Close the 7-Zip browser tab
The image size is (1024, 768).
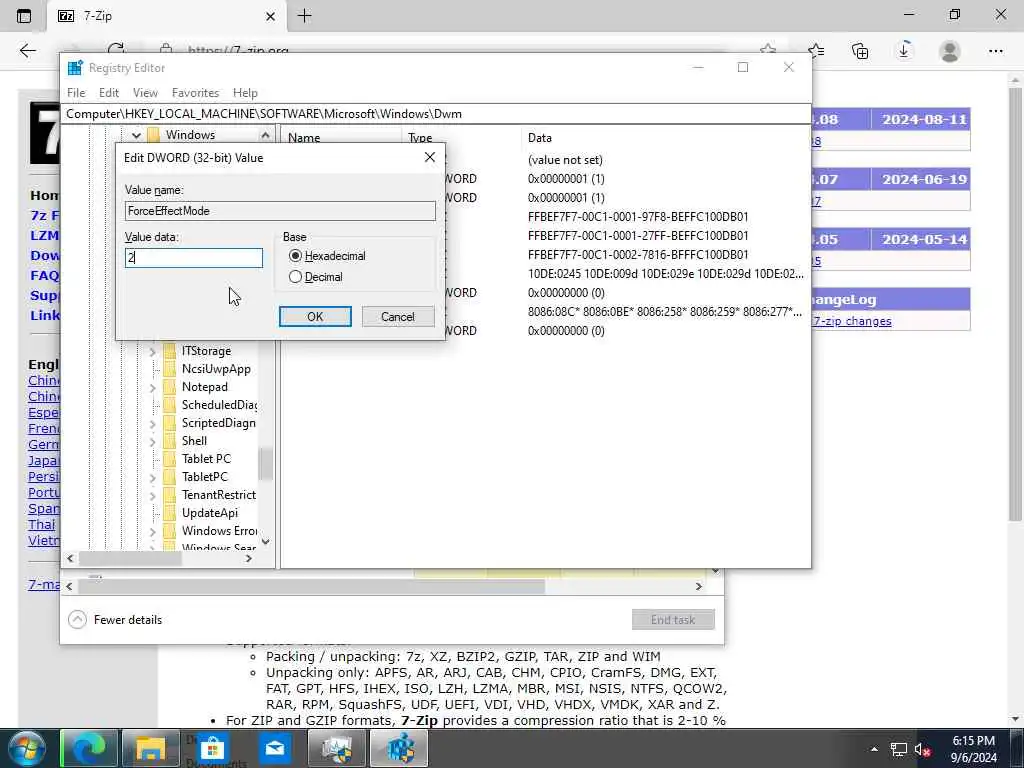pyautogui.click(x=270, y=16)
